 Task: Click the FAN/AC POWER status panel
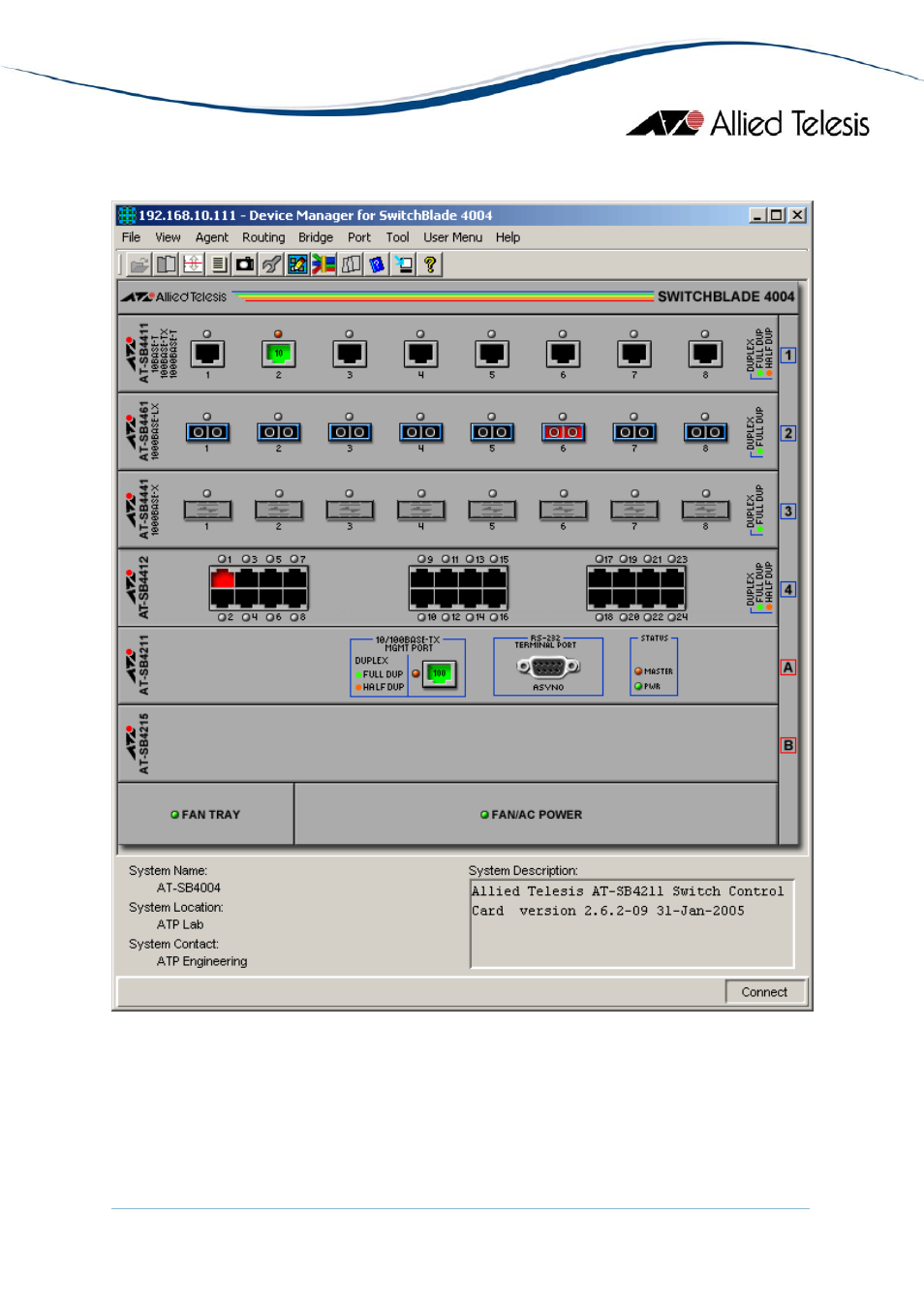[536, 815]
